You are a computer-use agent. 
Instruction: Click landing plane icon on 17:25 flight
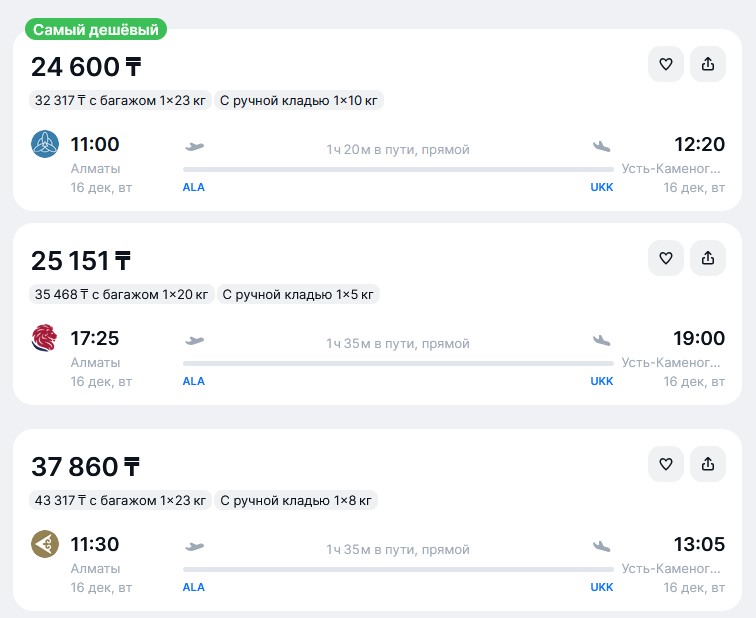click(601, 341)
